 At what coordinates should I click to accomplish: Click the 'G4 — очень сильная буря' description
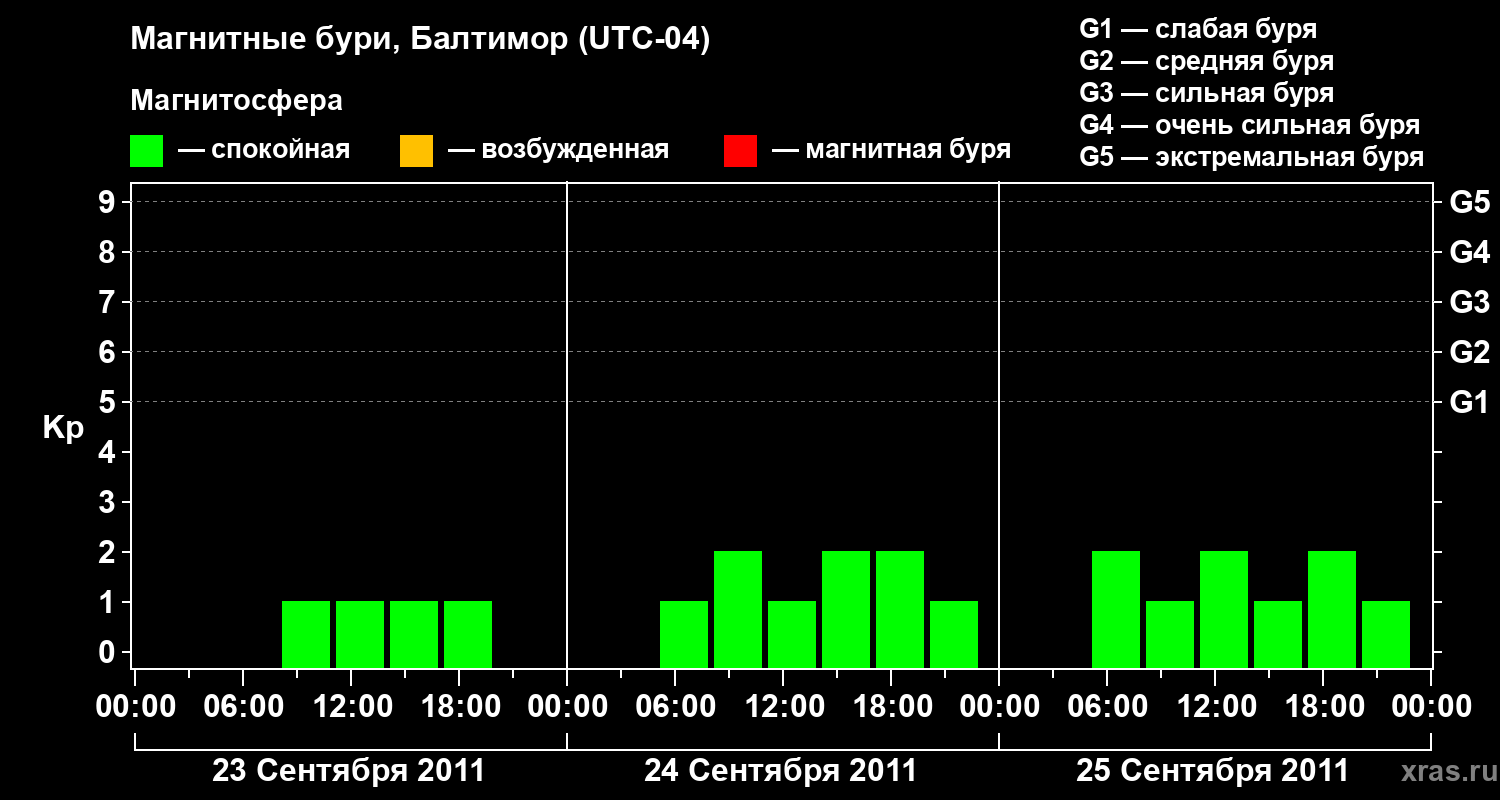tap(1249, 125)
